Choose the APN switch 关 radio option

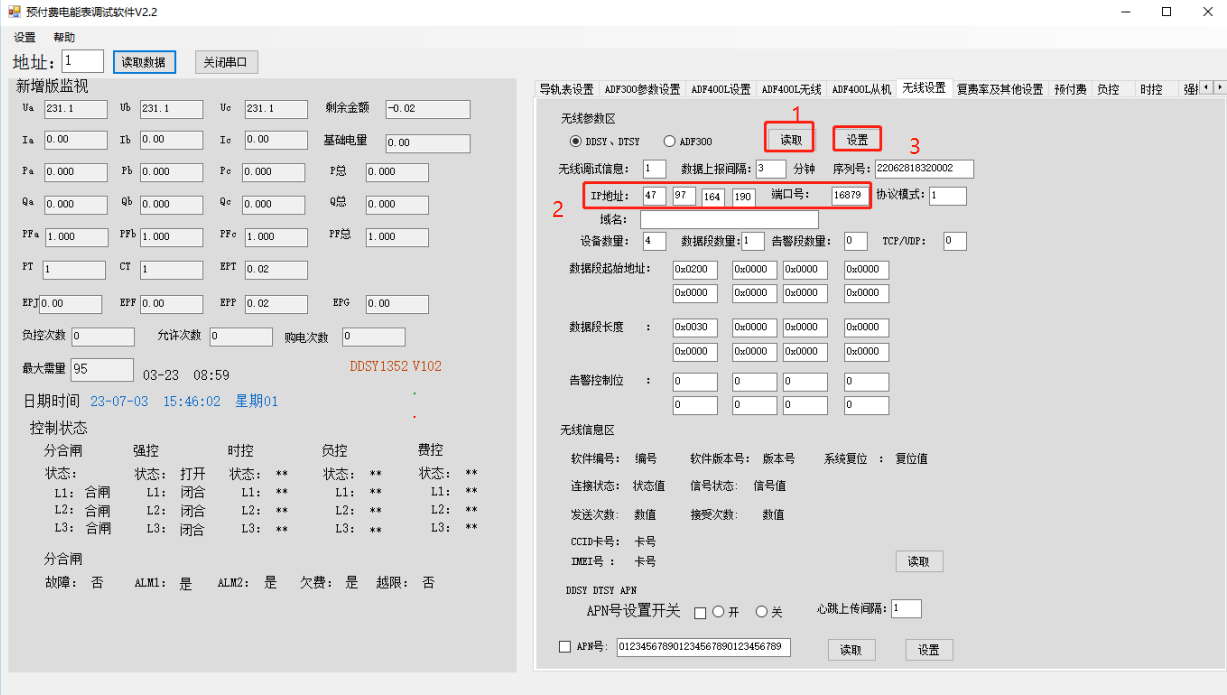tap(761, 612)
